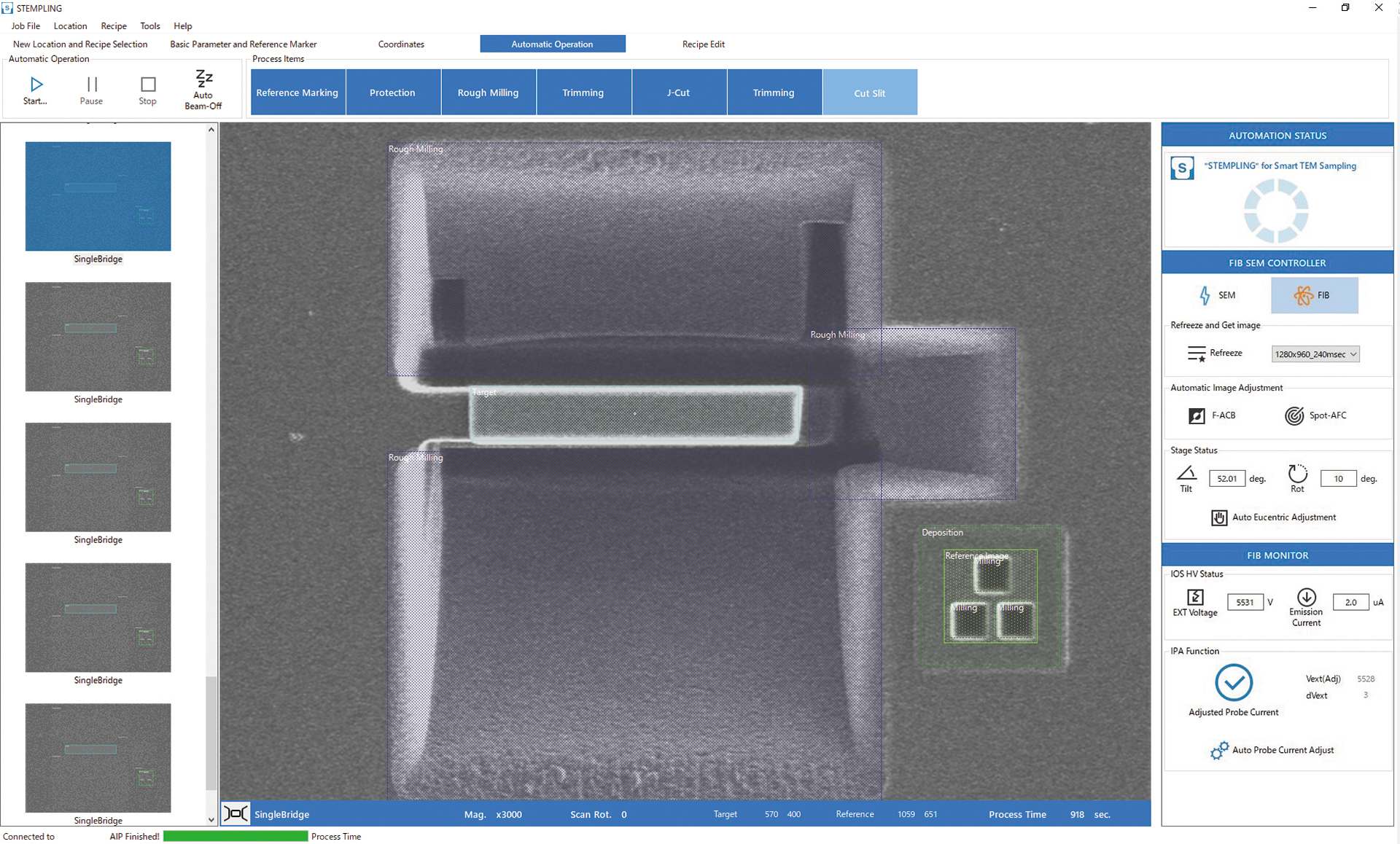Click the Tilt degree input field
Viewport: 1400px width, 844px height.
coord(1227,479)
